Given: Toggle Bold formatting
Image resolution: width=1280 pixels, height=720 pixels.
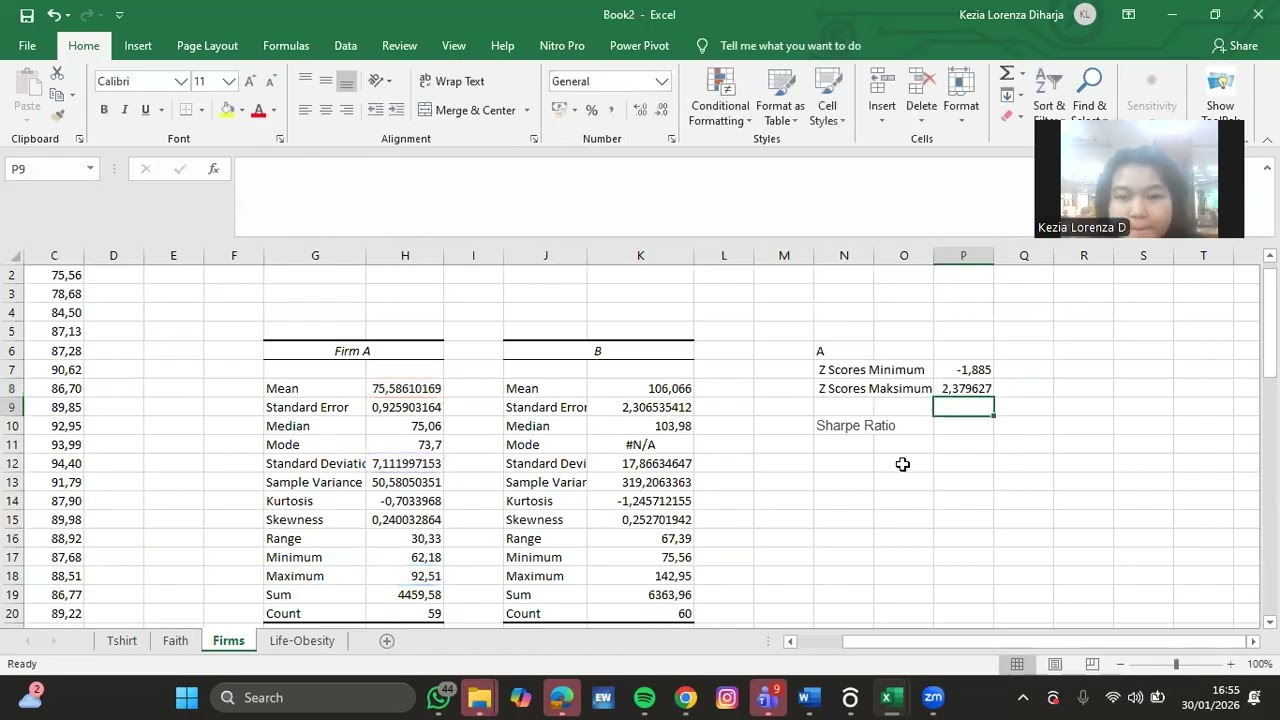Looking at the screenshot, I should [104, 110].
